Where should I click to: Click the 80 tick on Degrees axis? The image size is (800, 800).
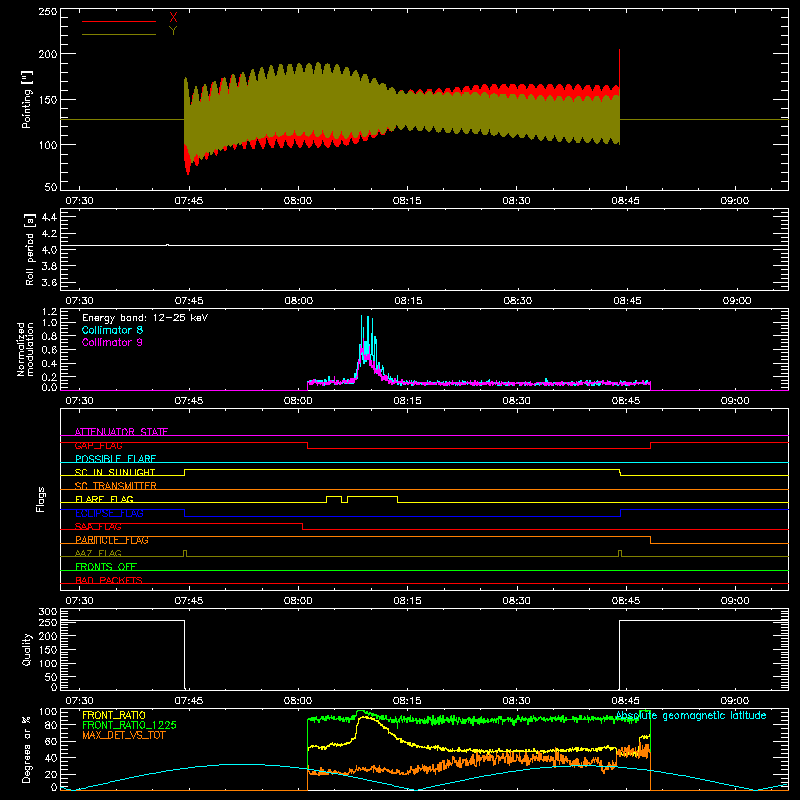click(x=51, y=725)
